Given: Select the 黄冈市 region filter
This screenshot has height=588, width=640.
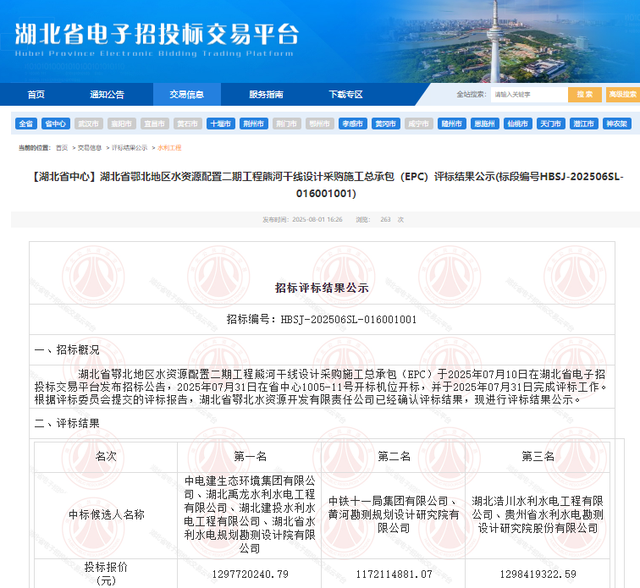Looking at the screenshot, I should tap(386, 124).
